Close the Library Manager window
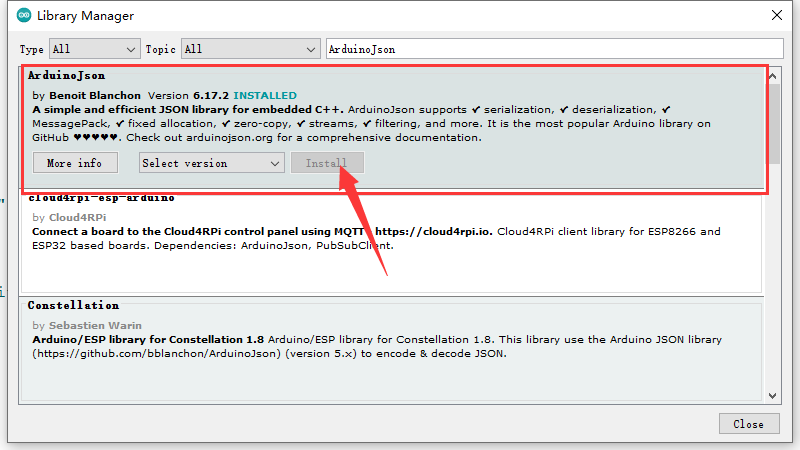The image size is (800, 450). pos(777,15)
